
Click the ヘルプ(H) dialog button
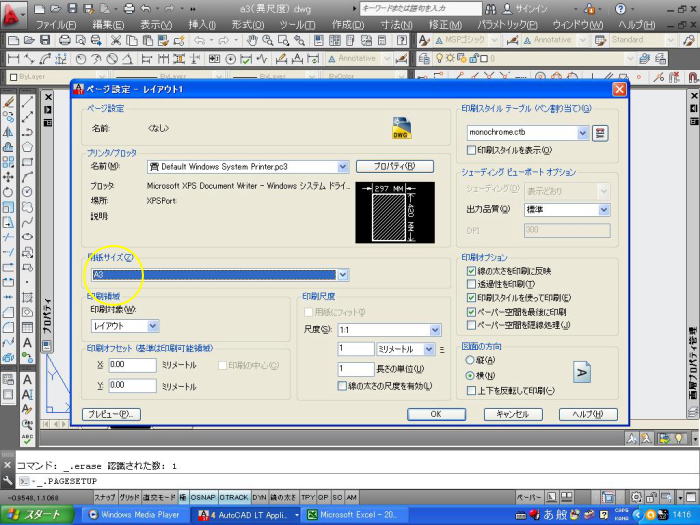588,414
